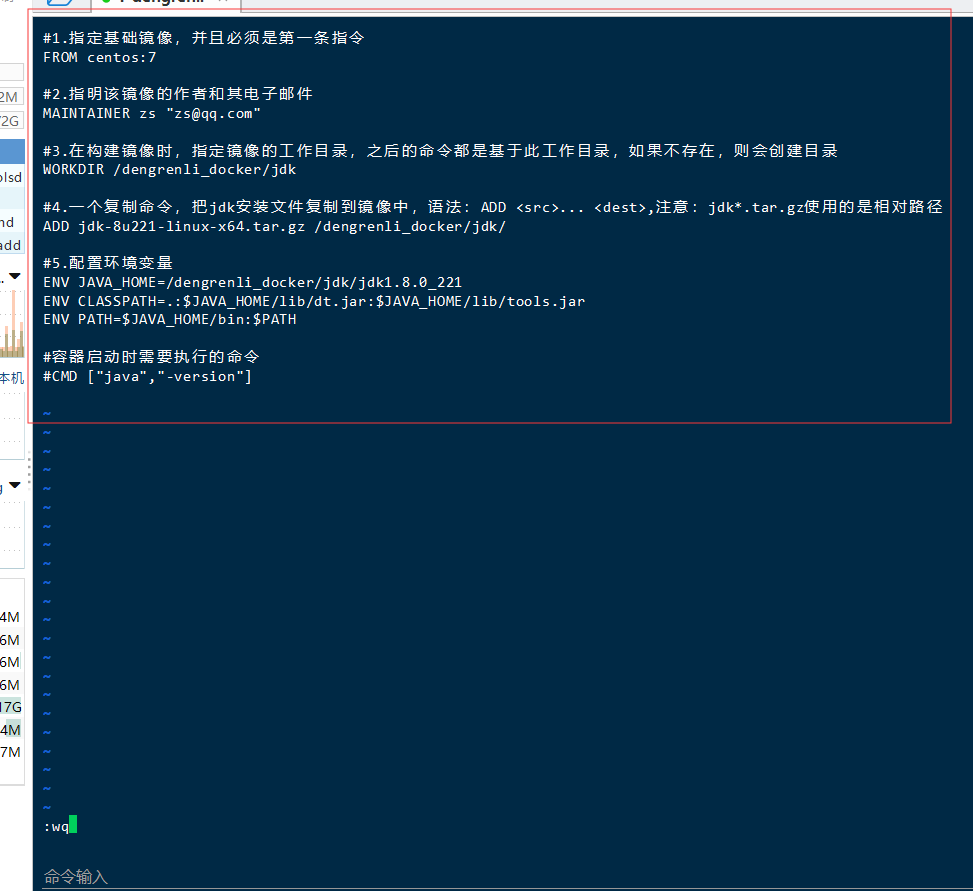Click the sidebar list value '7M'
This screenshot has height=891, width=973.
click(11, 752)
